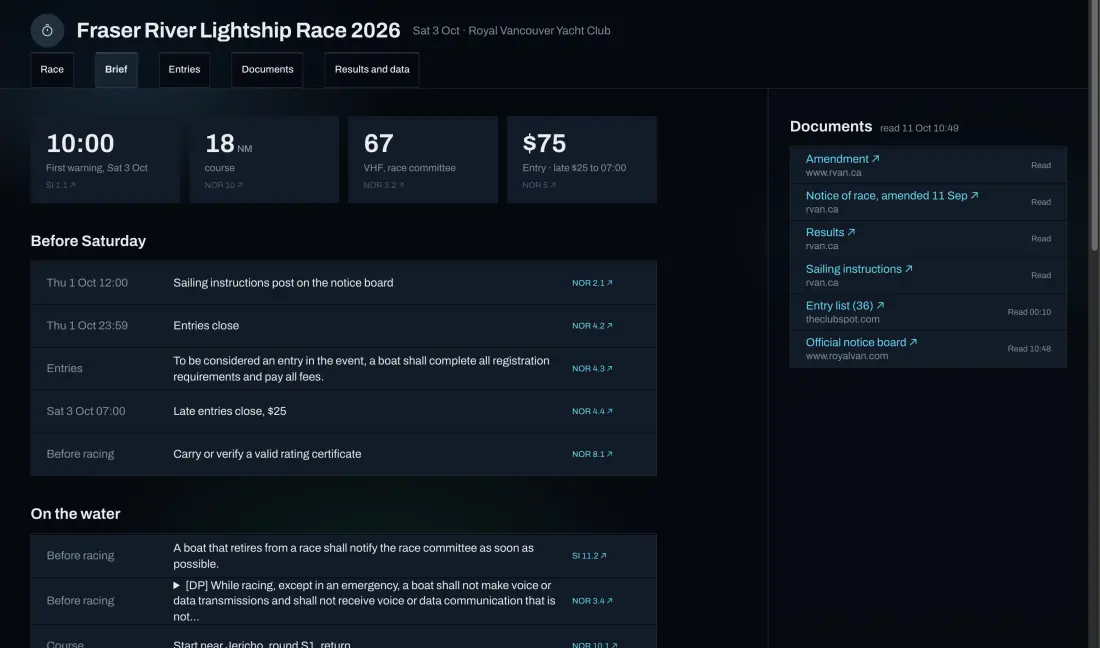
Task: Open the Official notice board link
Action: [x=861, y=342]
